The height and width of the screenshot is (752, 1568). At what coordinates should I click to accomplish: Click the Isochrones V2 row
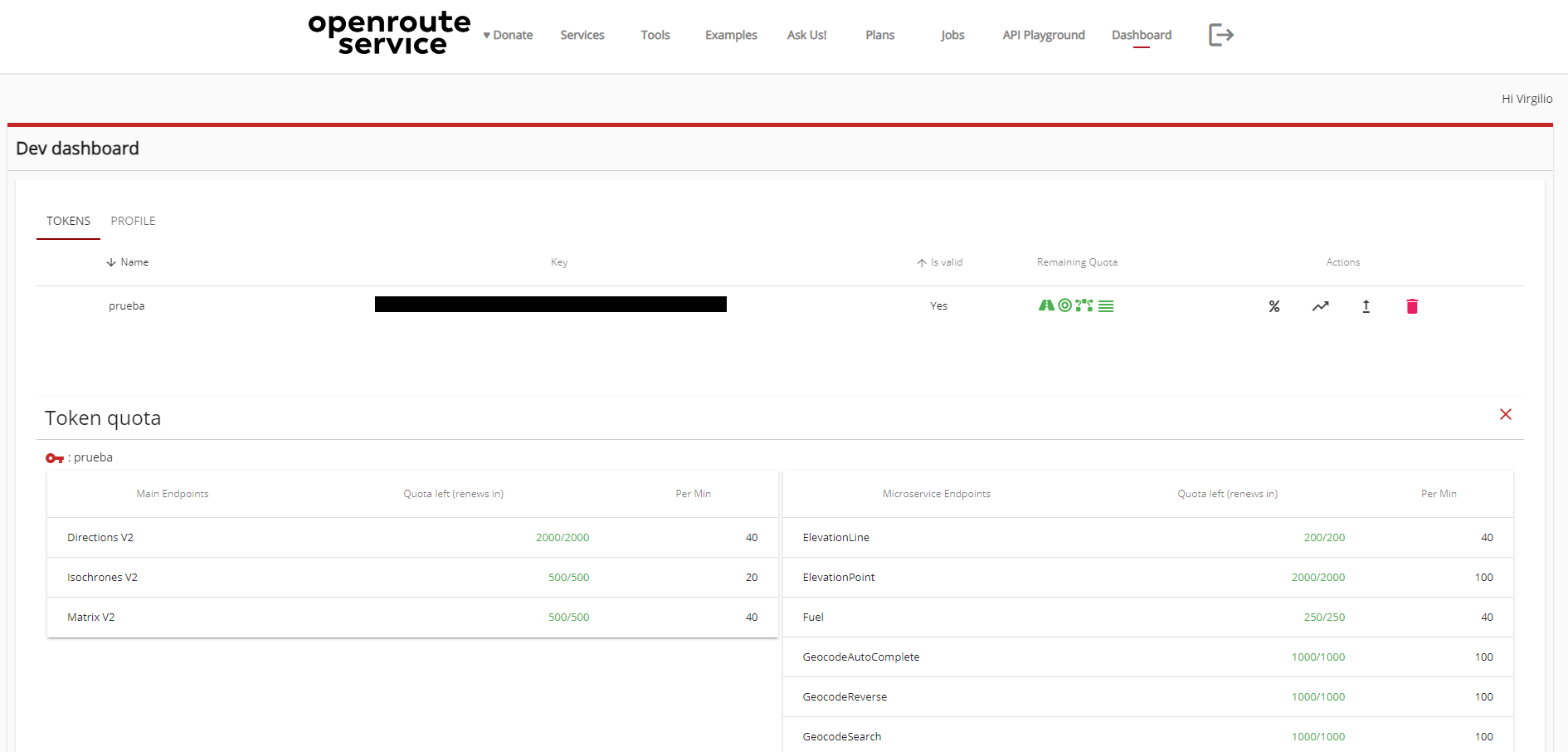point(412,578)
